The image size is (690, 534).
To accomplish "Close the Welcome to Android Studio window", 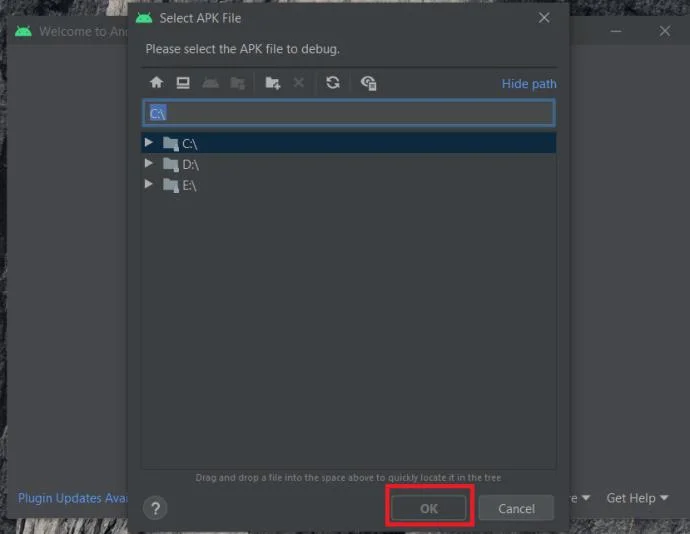I will pos(664,31).
